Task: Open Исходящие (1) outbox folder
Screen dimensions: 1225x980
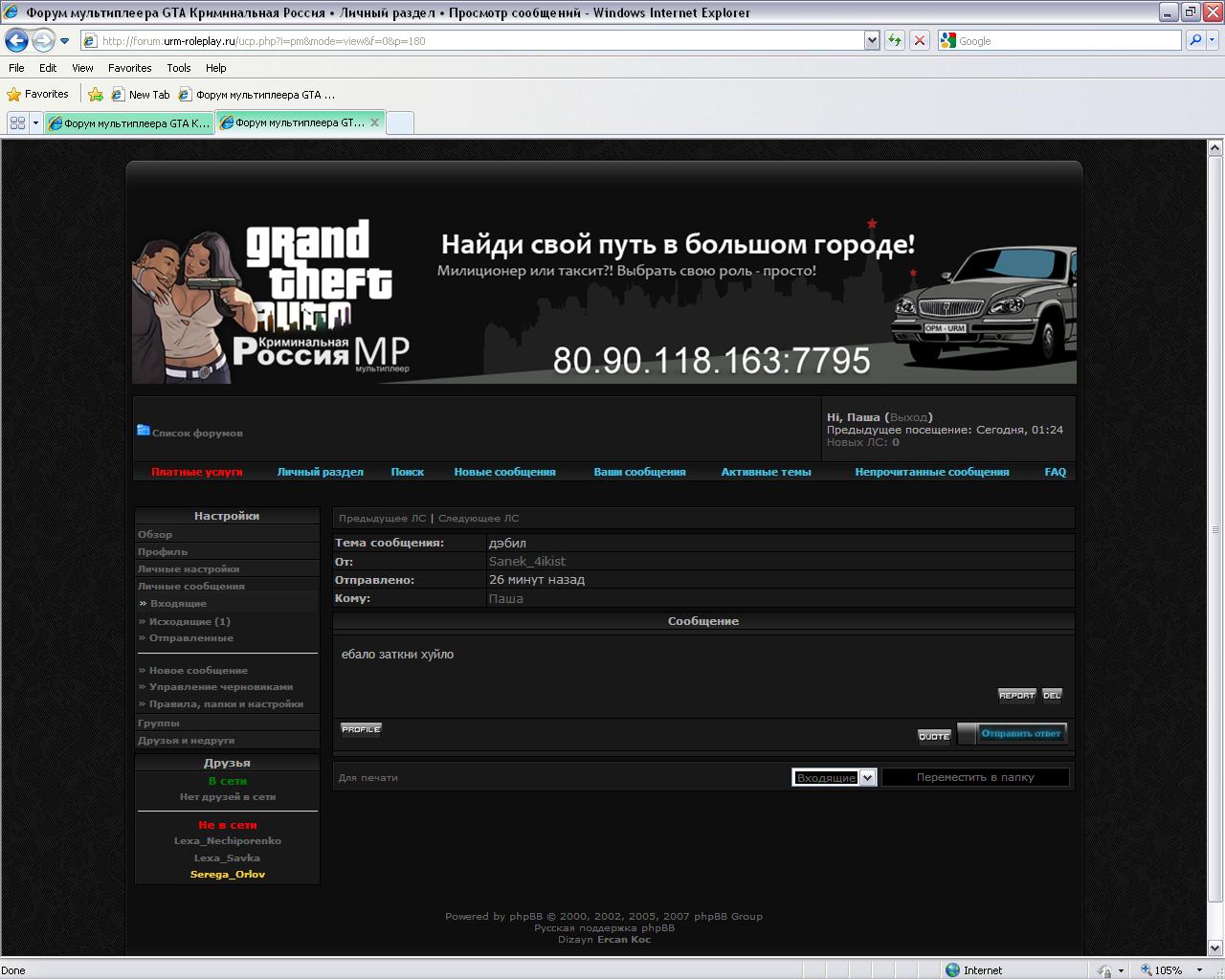Action: point(189,622)
